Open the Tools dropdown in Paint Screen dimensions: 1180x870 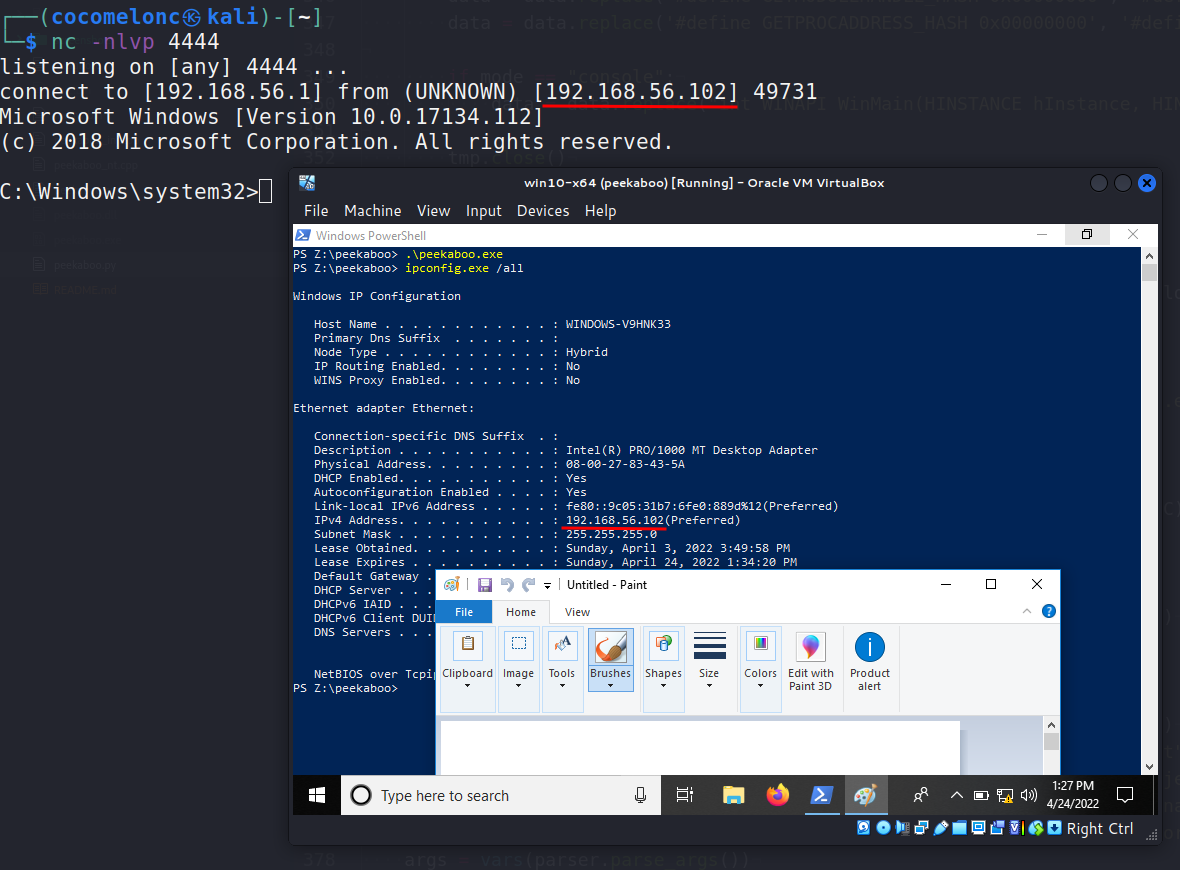point(562,668)
